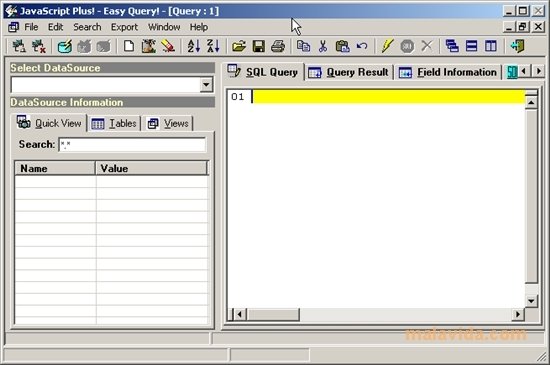Run the query with lightning bolt icon
This screenshot has height=365, width=550.
(387, 46)
